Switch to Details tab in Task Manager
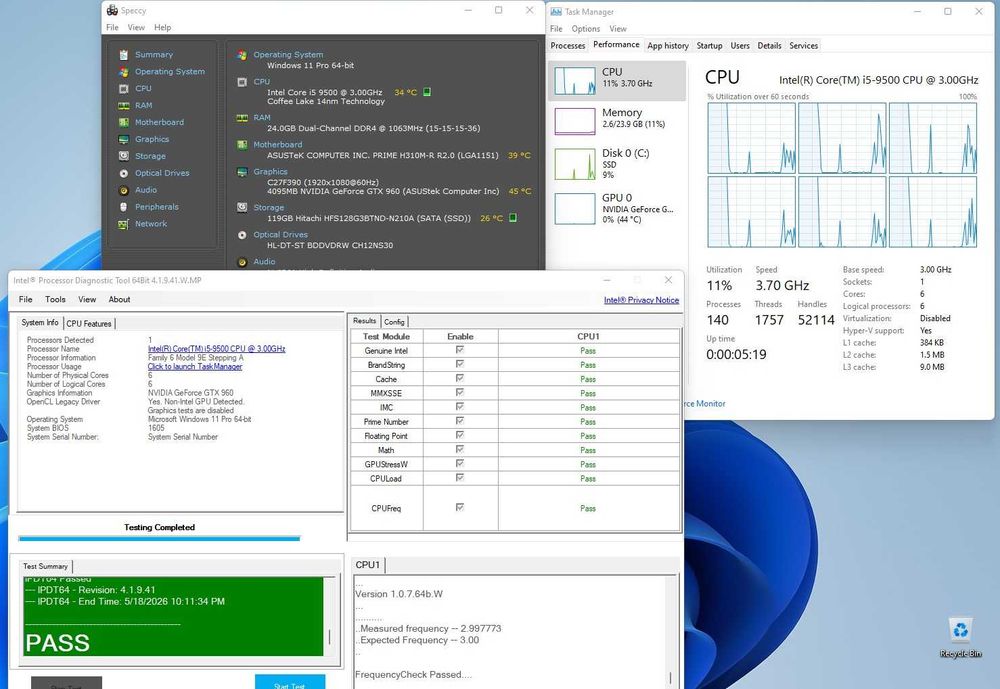Image resolution: width=1000 pixels, height=689 pixels. tap(769, 45)
